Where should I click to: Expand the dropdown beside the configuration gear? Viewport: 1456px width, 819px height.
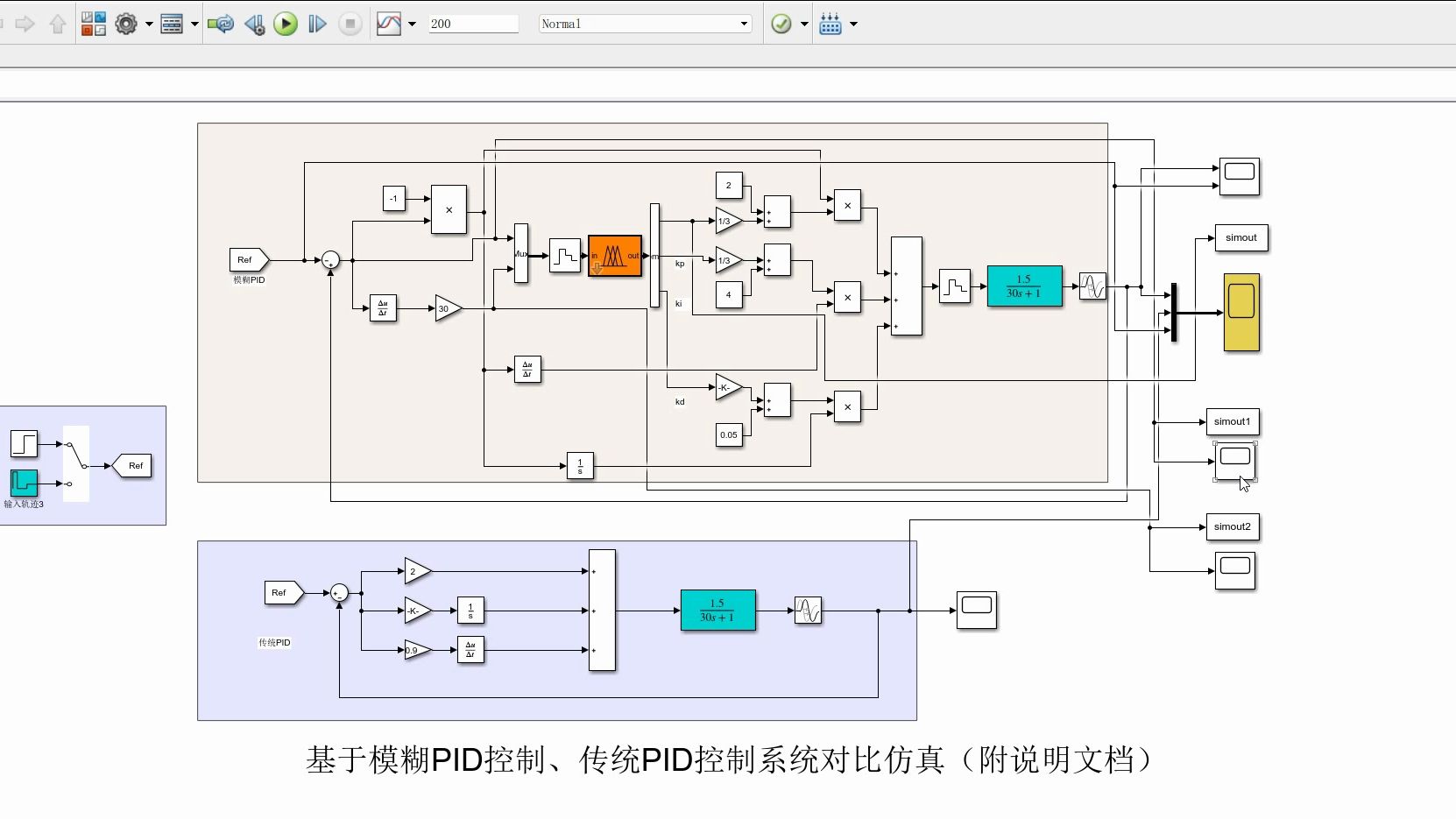click(149, 24)
